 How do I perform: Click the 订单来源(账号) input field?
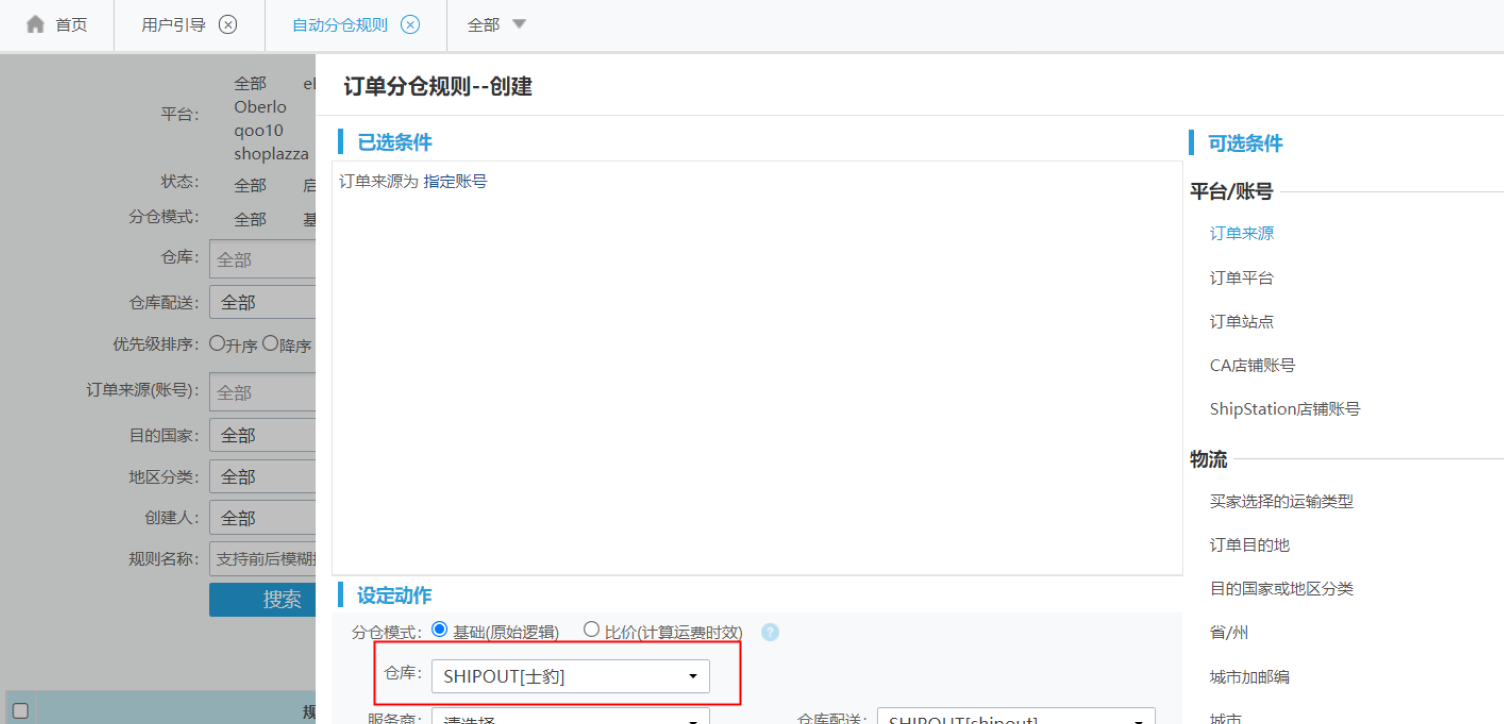tap(263, 392)
